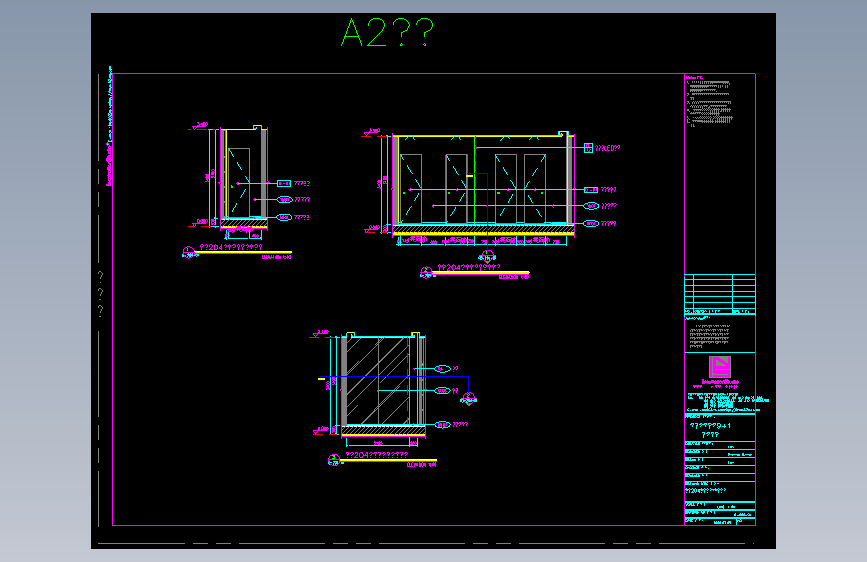Select the revision table grid in title block
Image resolution: width=867 pixels, height=562 pixels.
(x=720, y=294)
